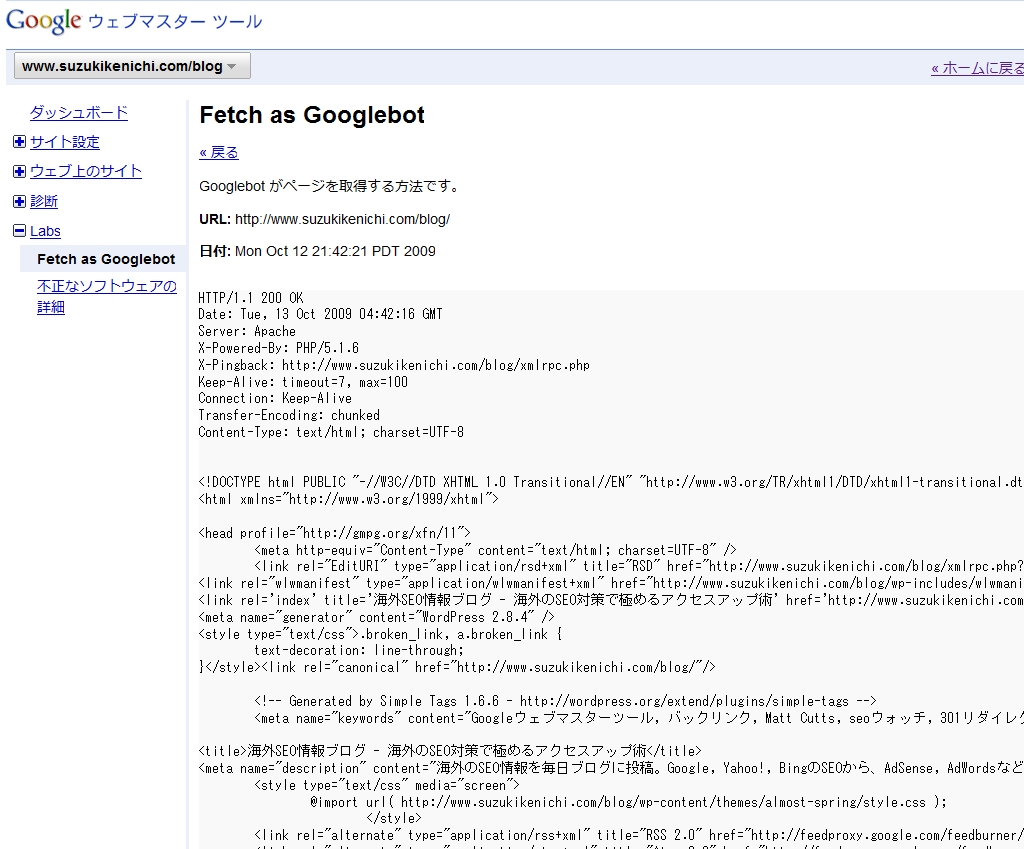
Task: Click the Content-Type: text/html; charset=UTF-8 header
Action: click(331, 432)
